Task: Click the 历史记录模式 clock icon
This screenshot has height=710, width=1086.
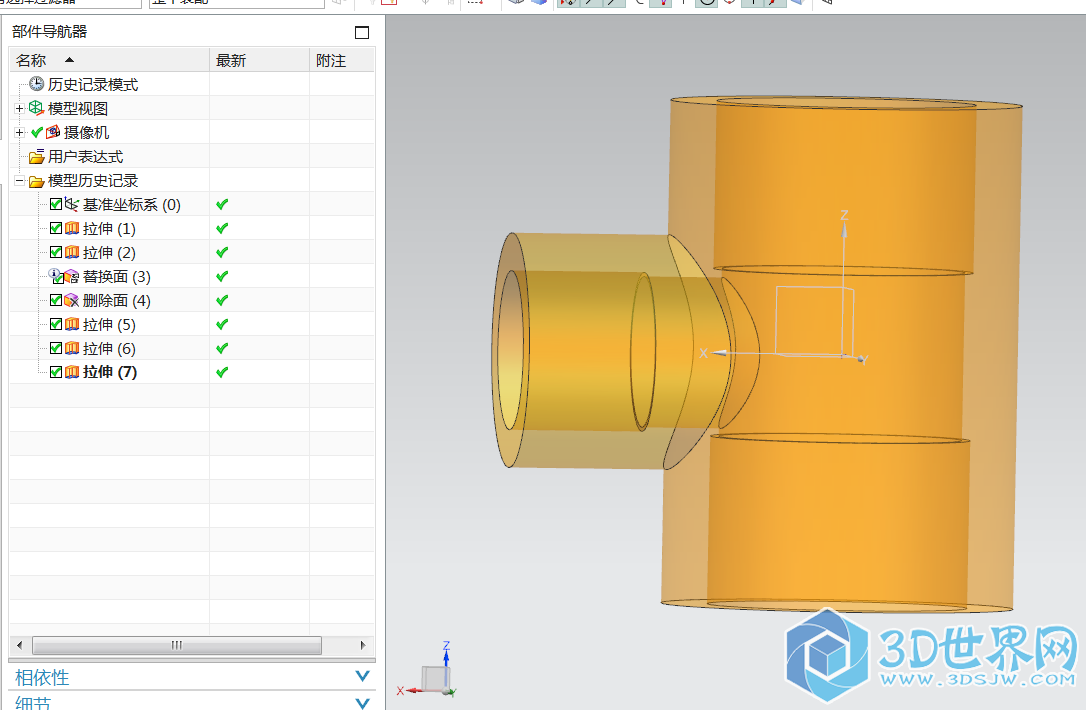Action: [x=37, y=85]
